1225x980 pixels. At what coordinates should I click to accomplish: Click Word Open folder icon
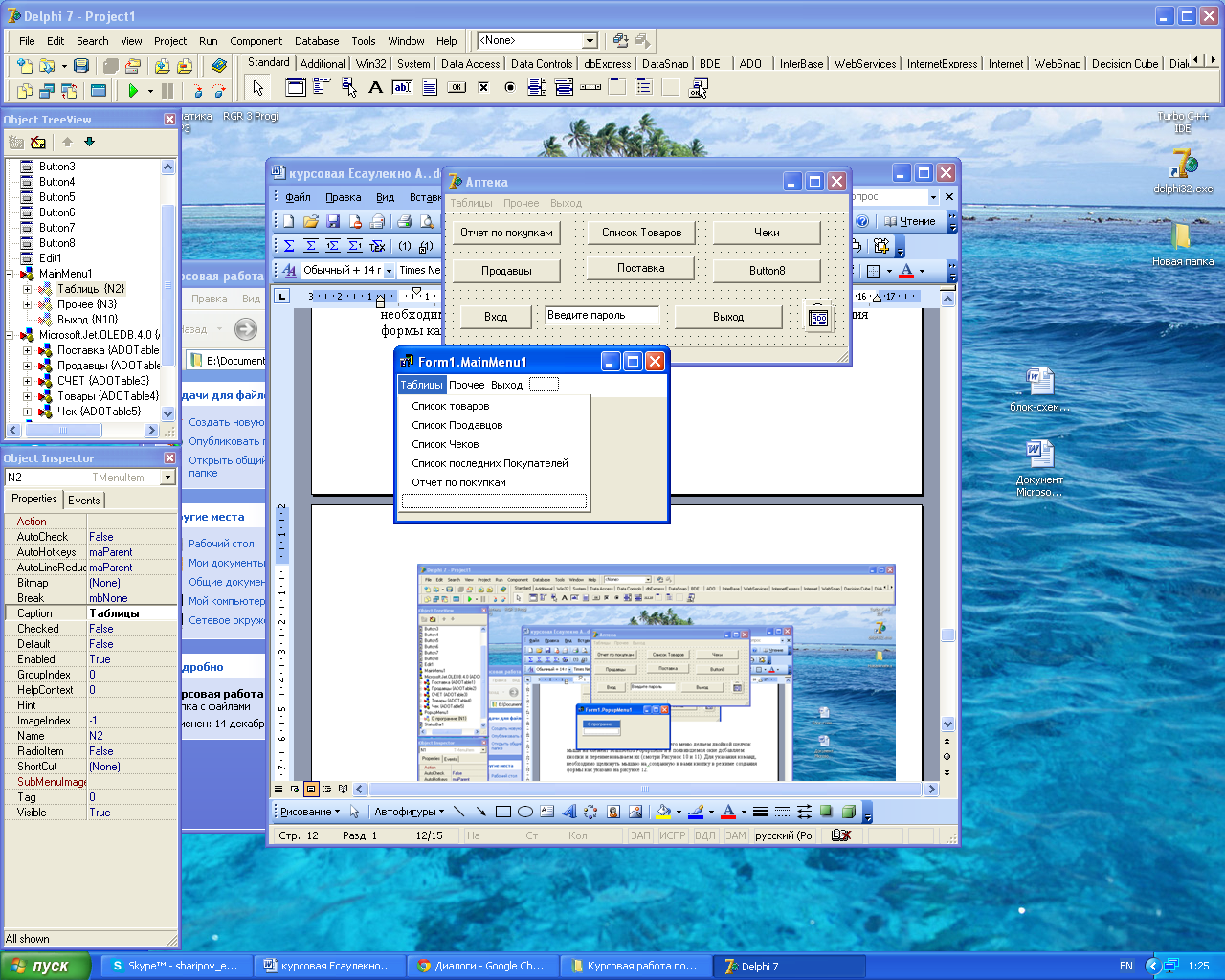click(311, 221)
